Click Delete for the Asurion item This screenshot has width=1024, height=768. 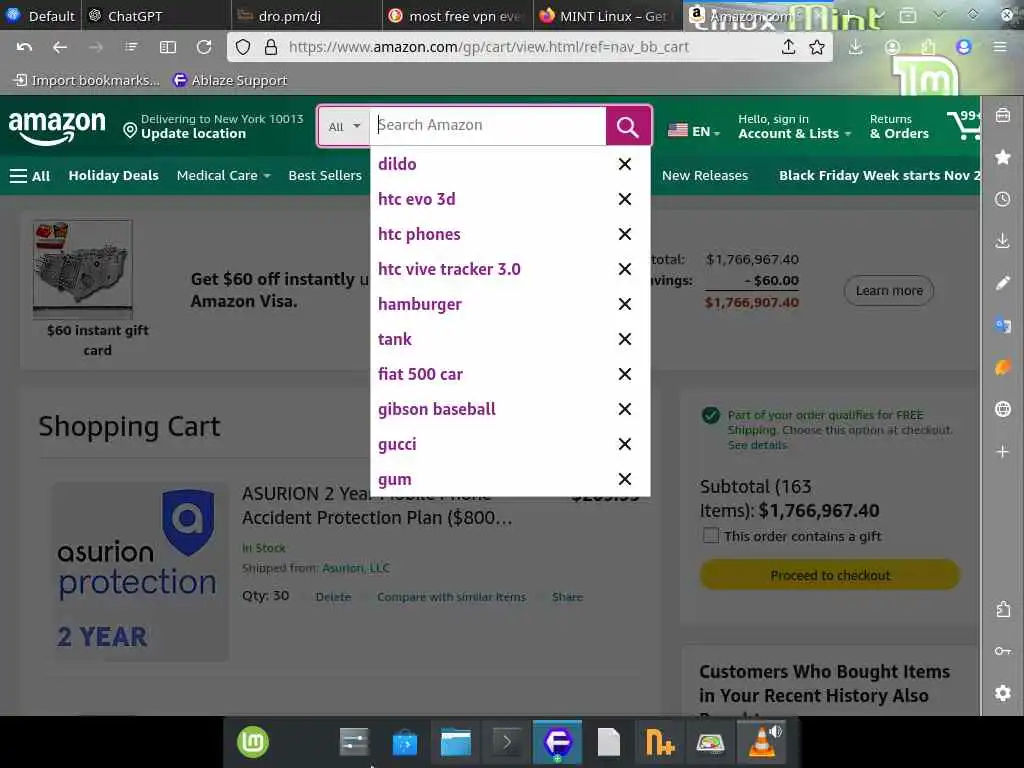[333, 597]
